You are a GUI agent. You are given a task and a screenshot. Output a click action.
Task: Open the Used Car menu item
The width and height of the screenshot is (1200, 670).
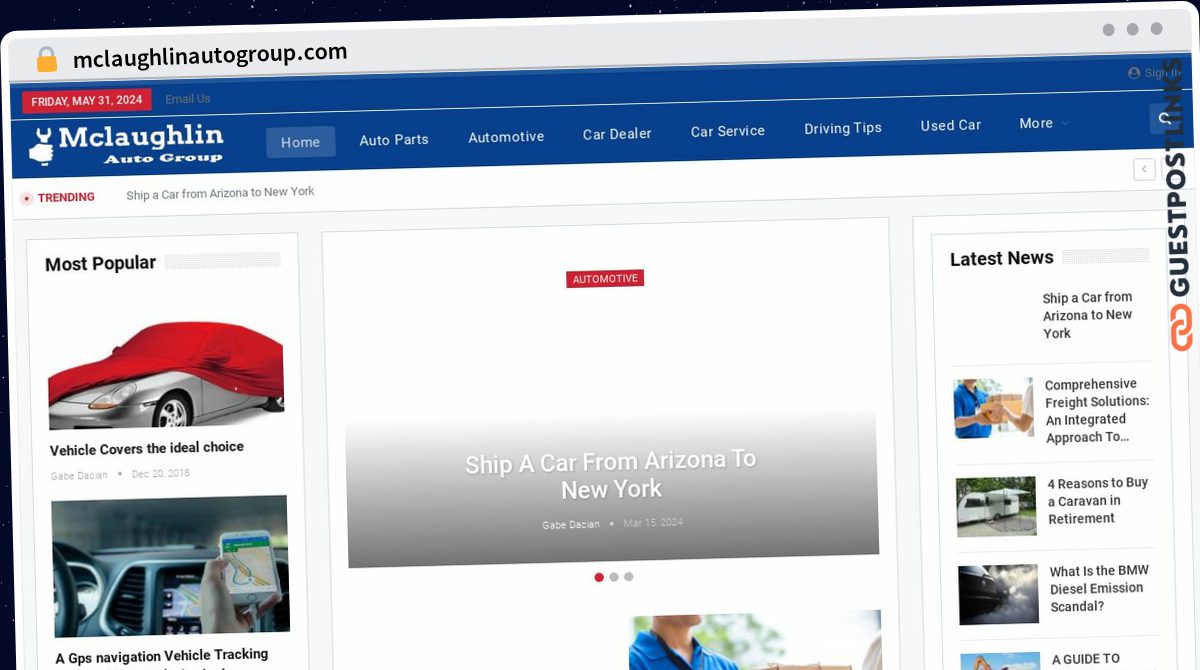951,125
